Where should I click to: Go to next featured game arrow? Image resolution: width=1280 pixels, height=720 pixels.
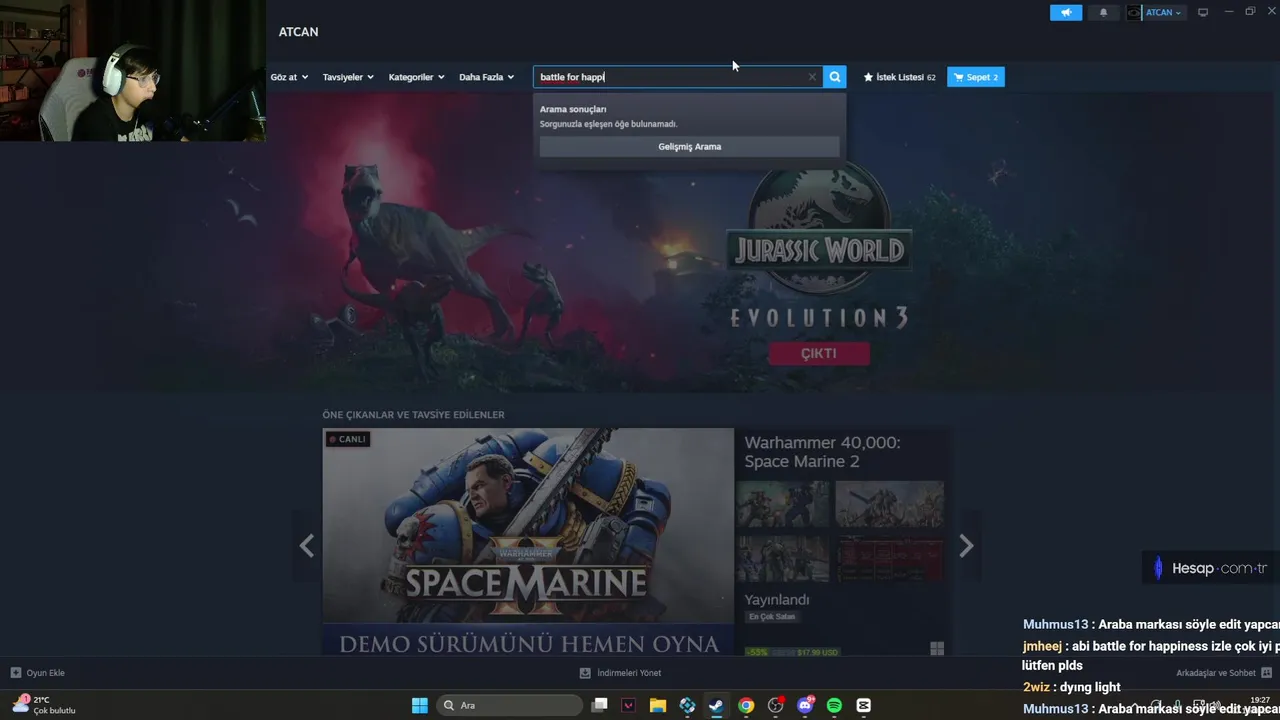966,545
